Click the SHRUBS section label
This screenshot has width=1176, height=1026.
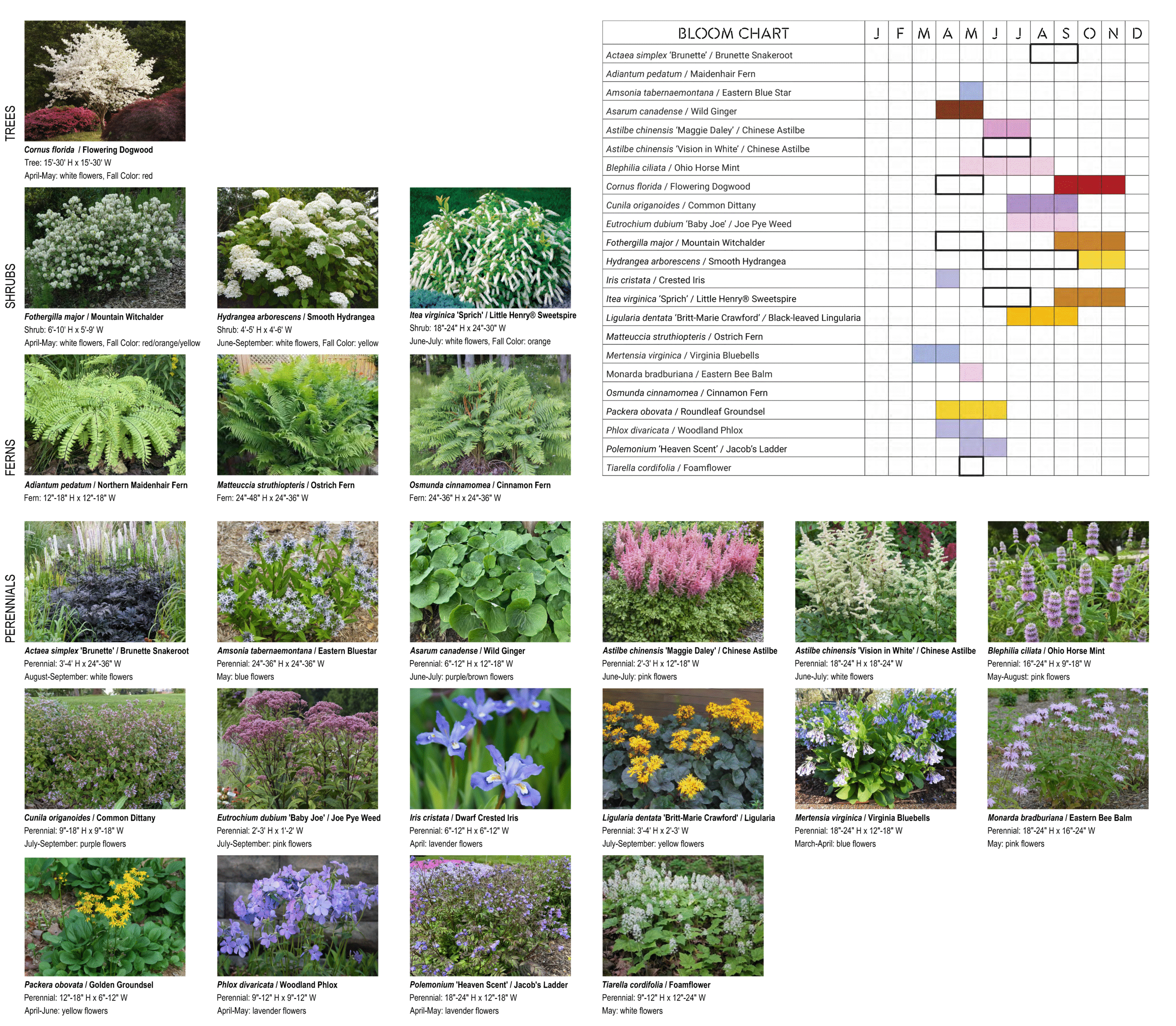[x=10, y=286]
